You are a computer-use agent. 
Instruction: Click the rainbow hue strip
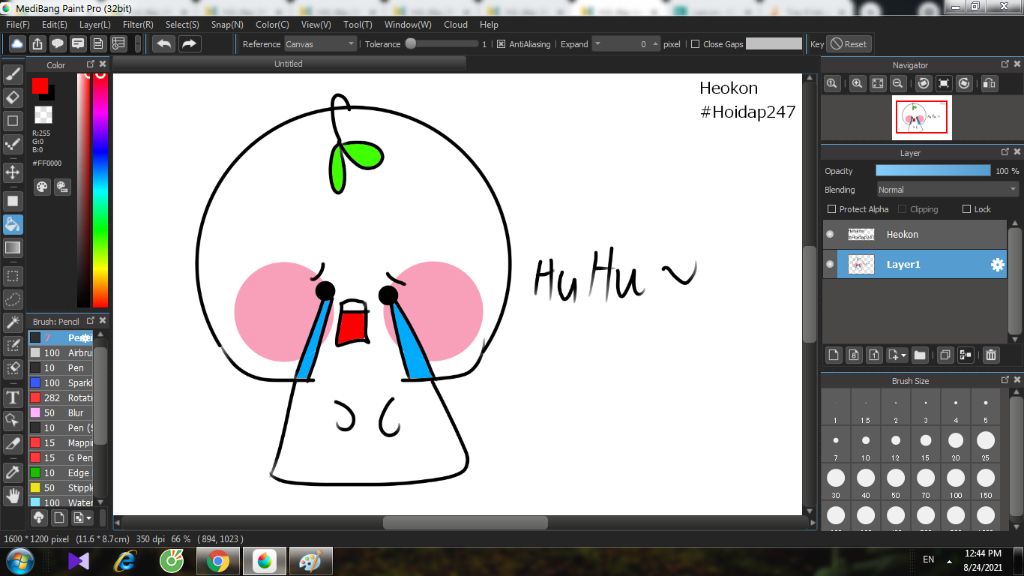point(100,189)
